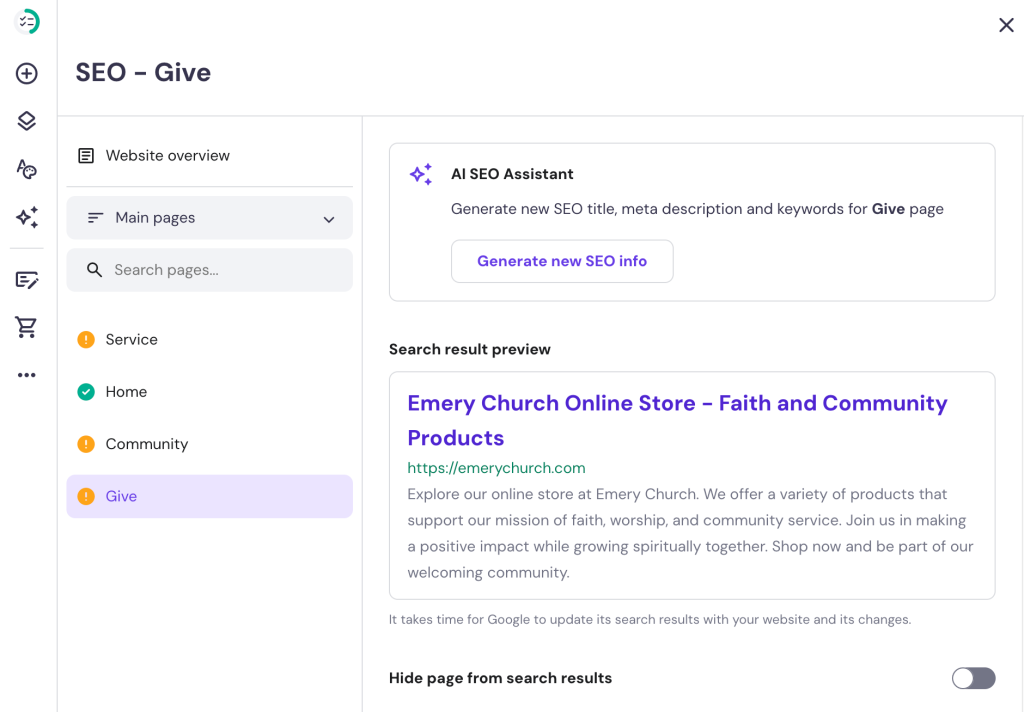Close the SEO panel

1006,25
